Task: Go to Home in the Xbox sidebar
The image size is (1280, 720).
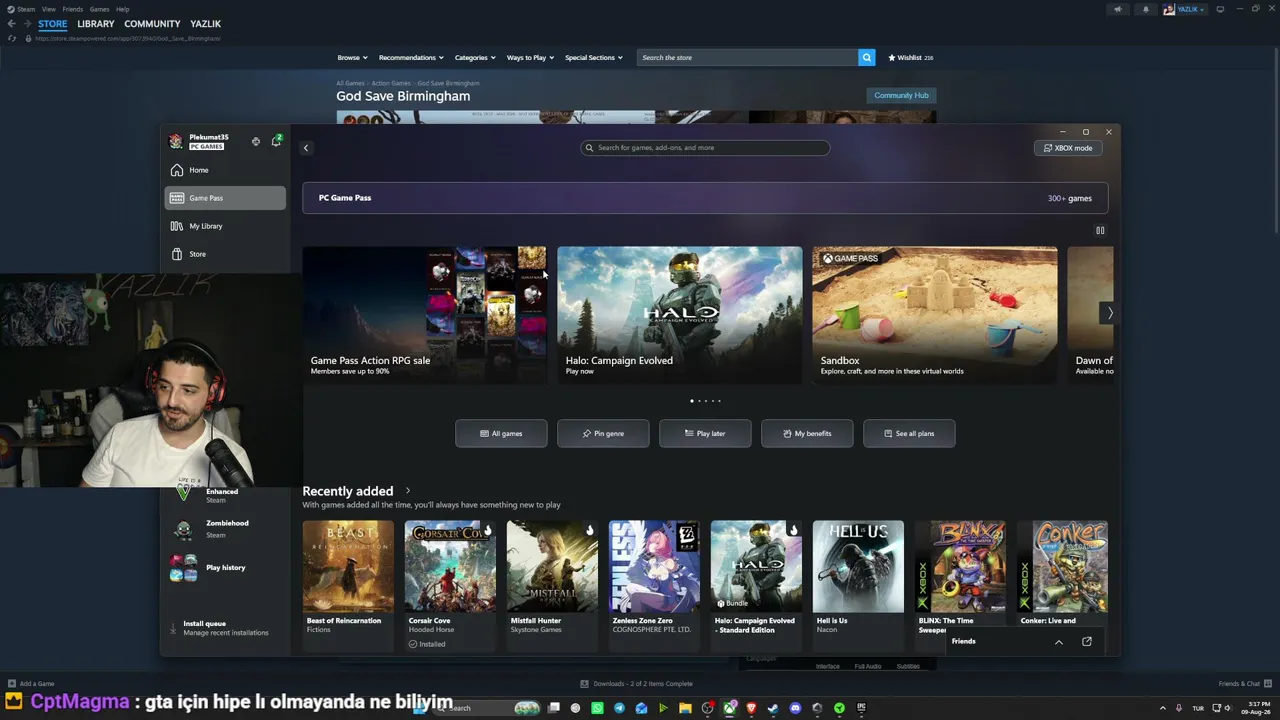Action: [225, 170]
